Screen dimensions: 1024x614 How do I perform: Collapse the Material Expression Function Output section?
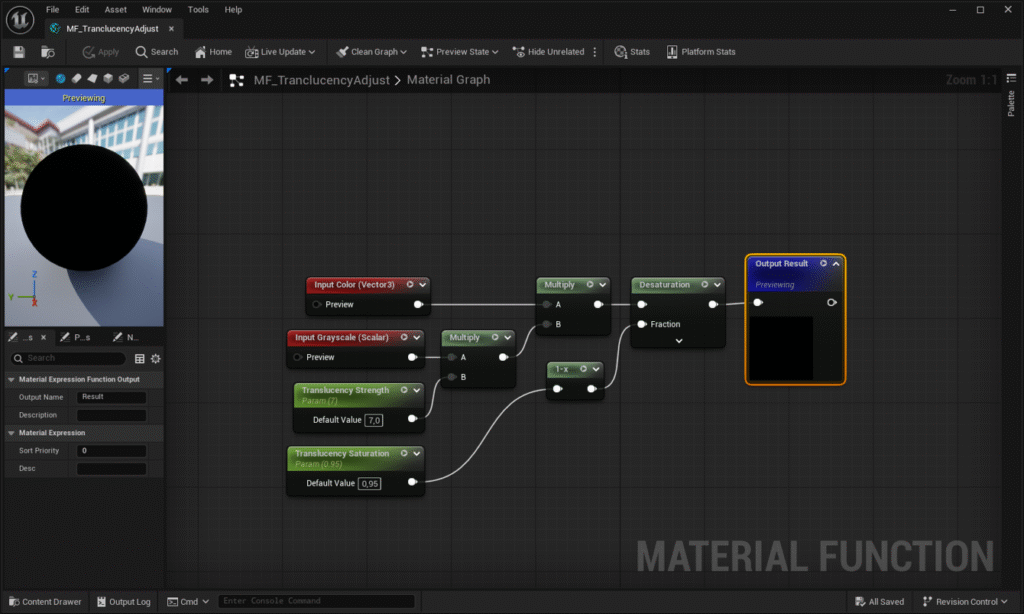tap(11, 380)
